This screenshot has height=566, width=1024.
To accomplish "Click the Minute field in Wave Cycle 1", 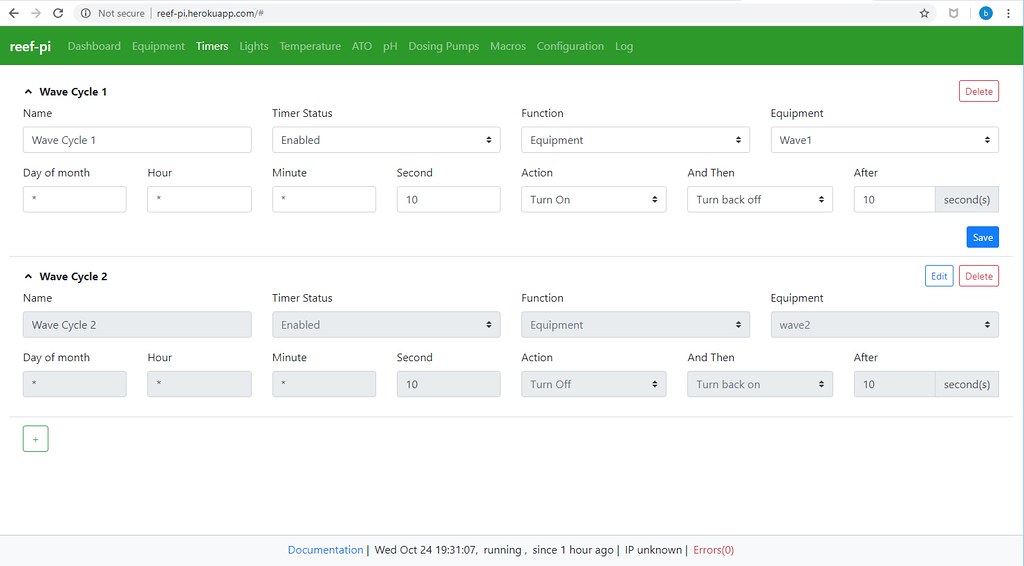I will coord(324,199).
